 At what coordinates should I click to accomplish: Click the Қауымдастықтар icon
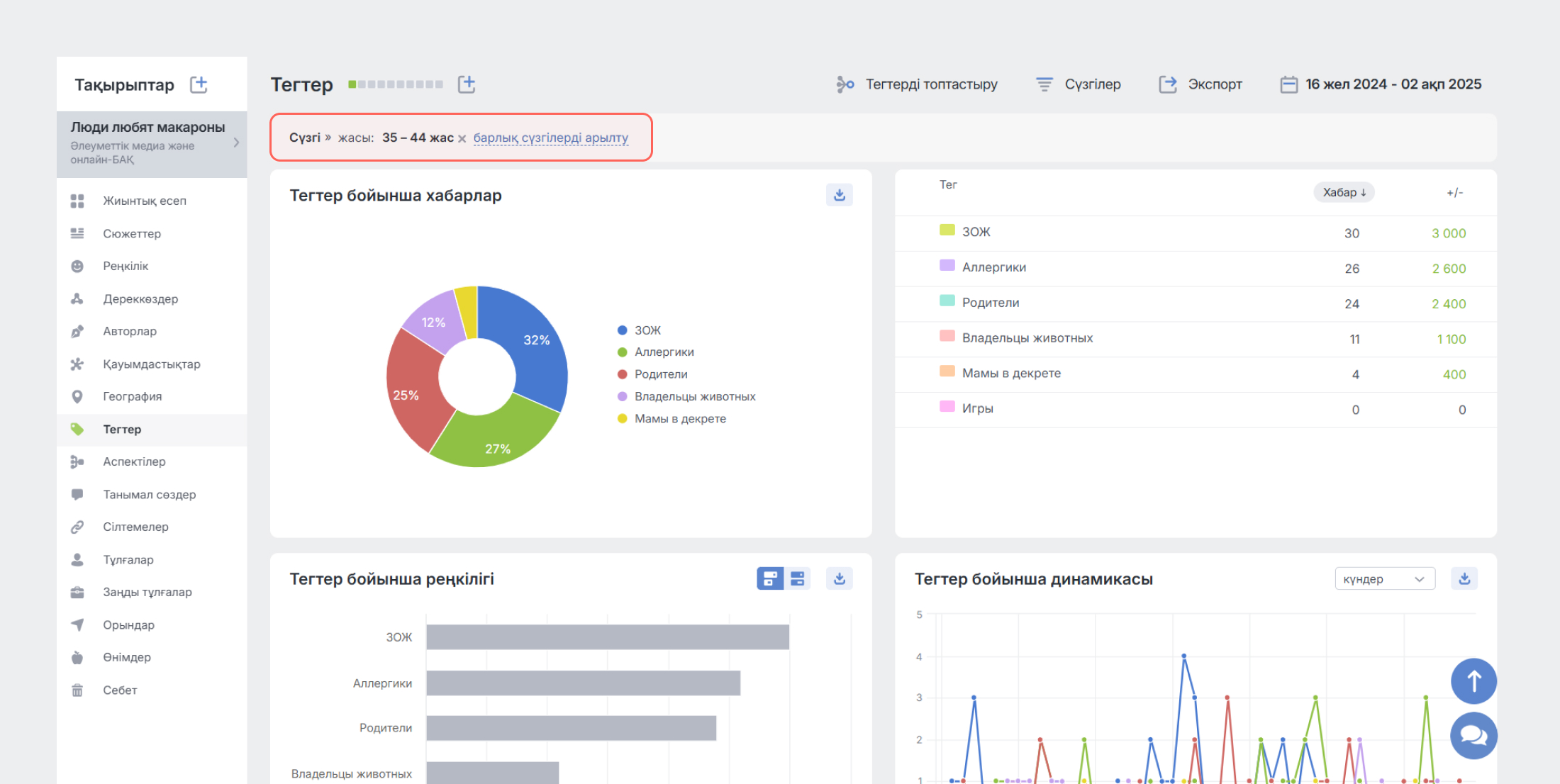click(x=77, y=364)
